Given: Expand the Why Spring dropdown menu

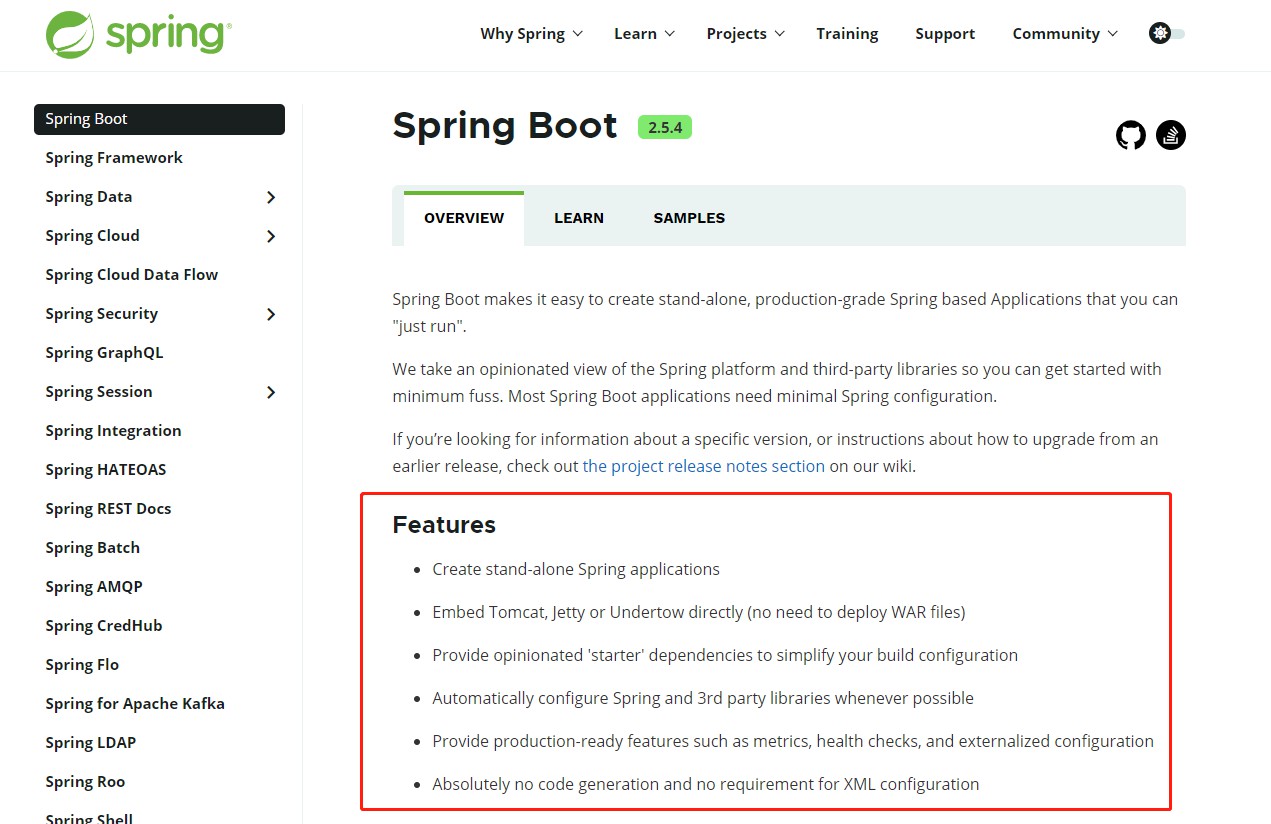Looking at the screenshot, I should [x=531, y=34].
